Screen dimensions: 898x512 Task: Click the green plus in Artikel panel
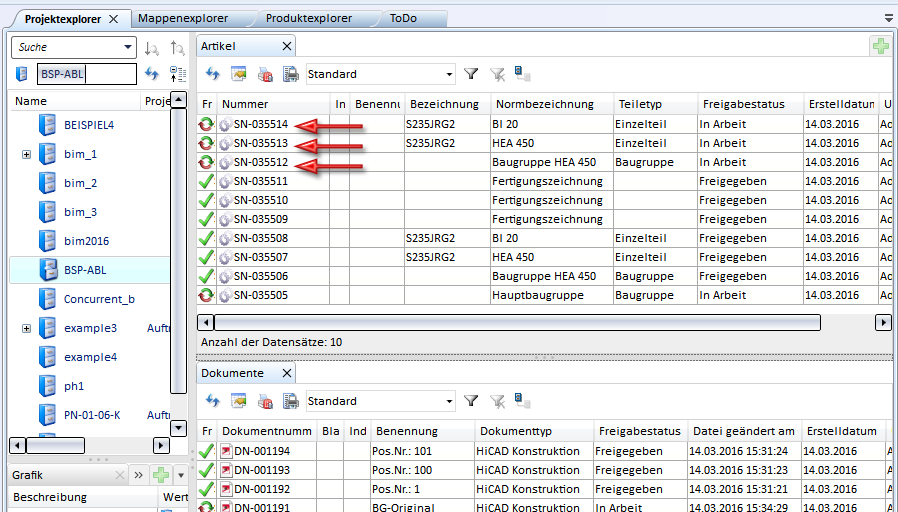[880, 46]
